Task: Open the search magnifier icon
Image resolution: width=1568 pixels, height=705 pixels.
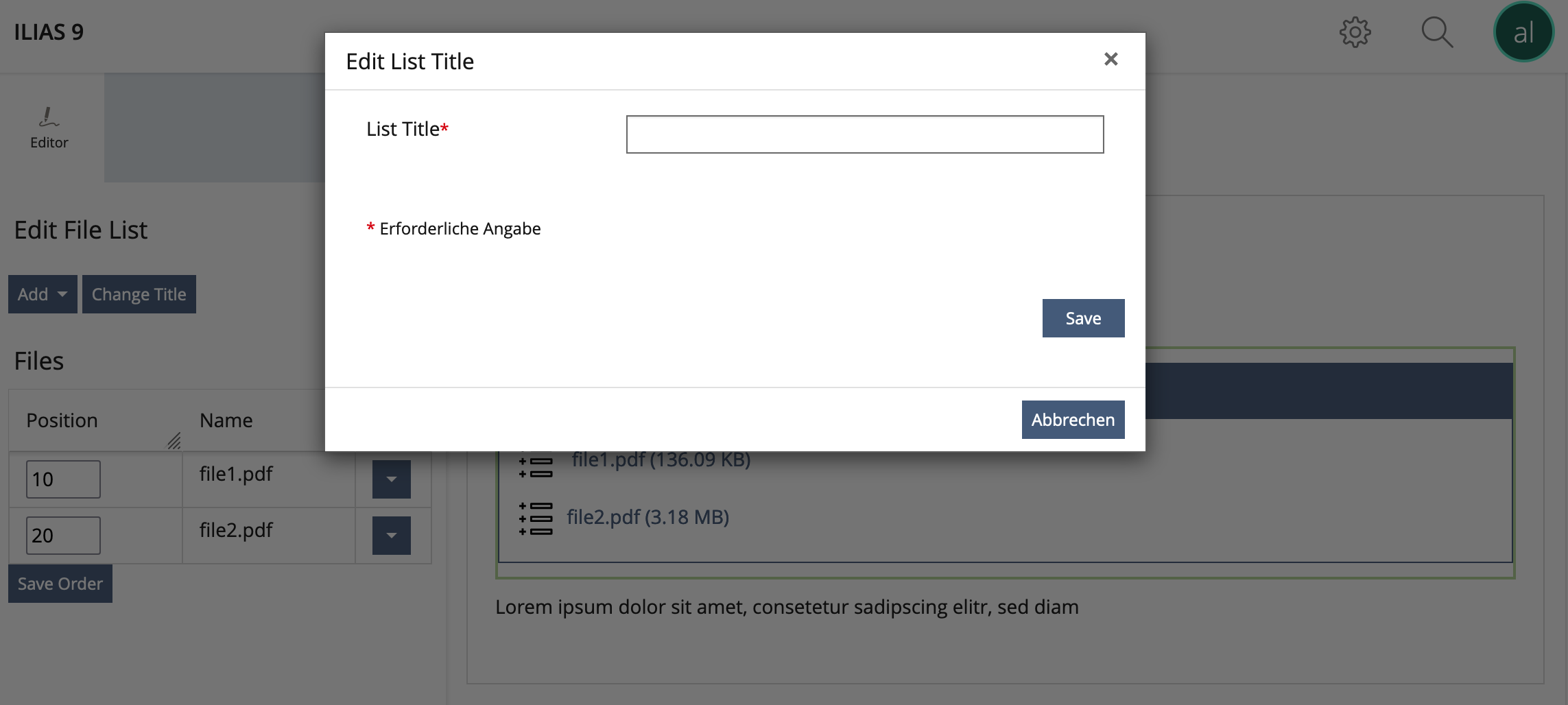Action: point(1437,32)
